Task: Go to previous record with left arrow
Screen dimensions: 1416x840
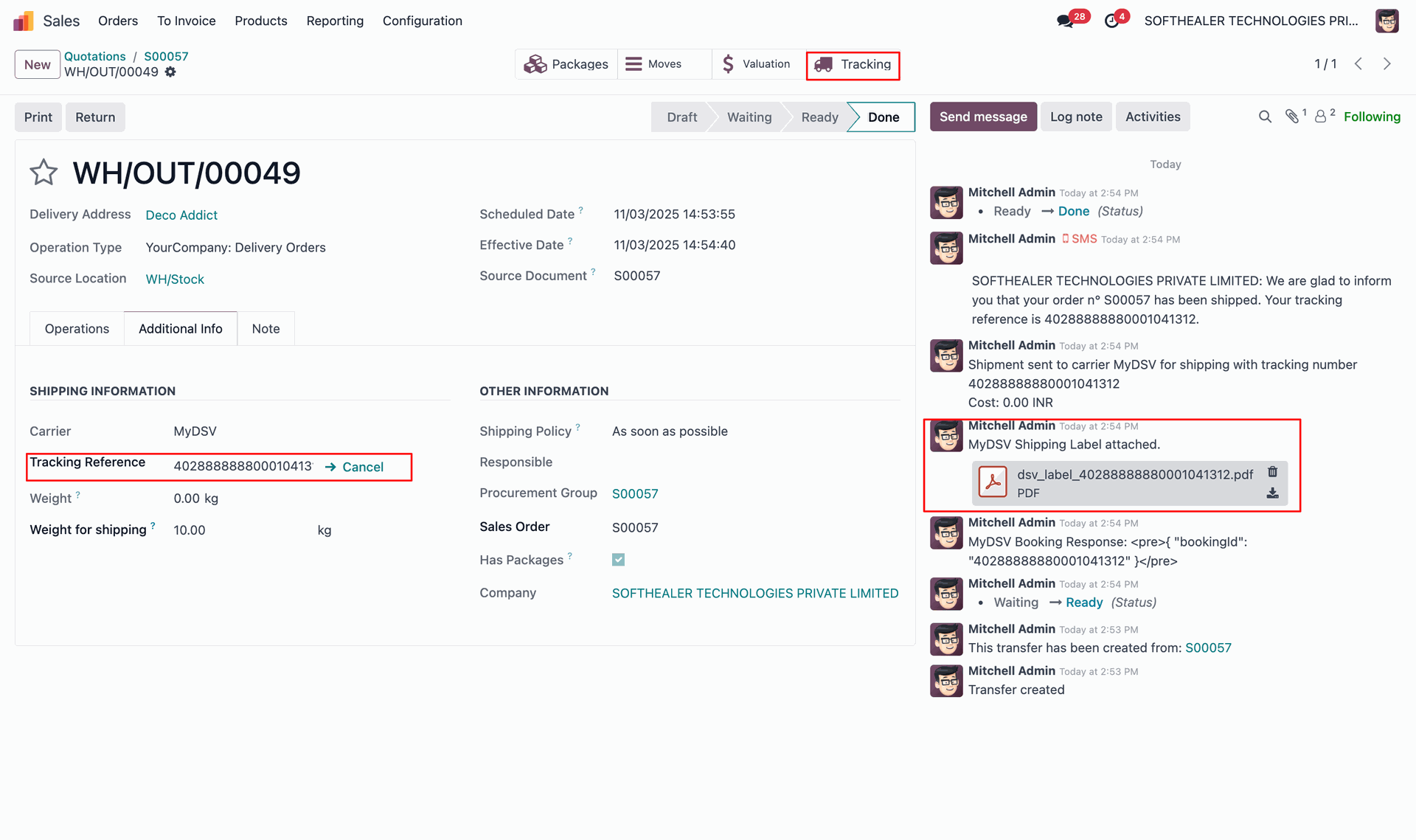Action: click(1358, 64)
